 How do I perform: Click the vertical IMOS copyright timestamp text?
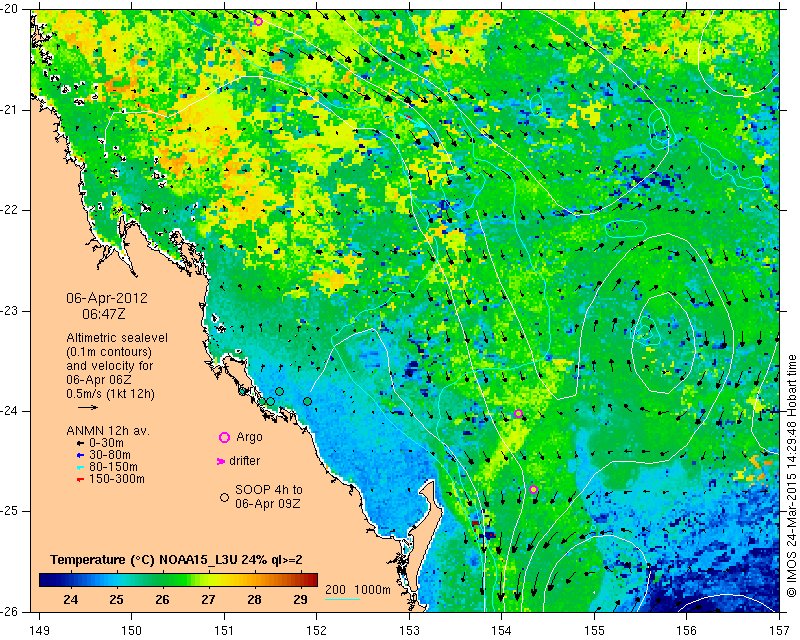click(792, 474)
